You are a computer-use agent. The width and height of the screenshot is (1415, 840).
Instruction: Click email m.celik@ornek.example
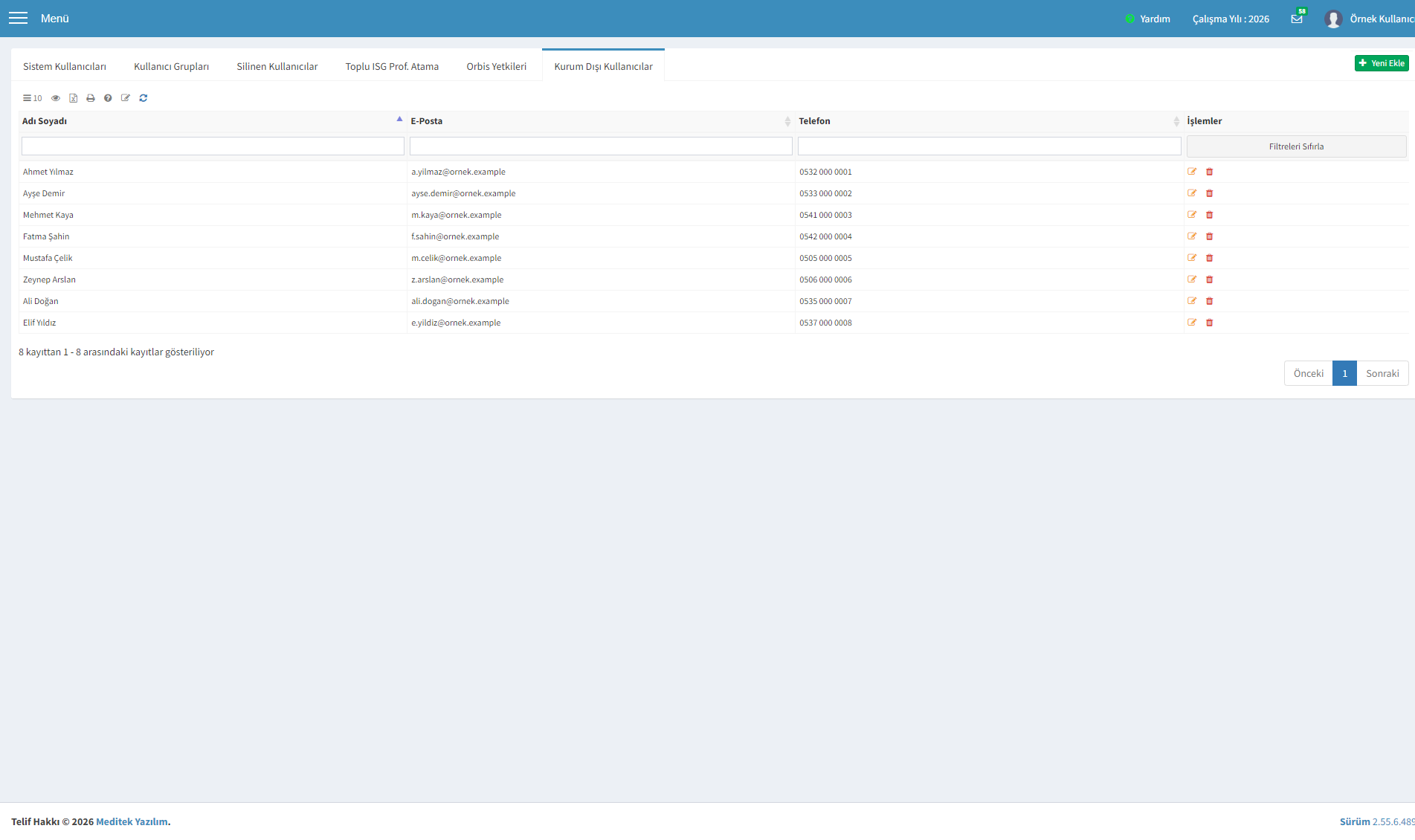(x=457, y=258)
